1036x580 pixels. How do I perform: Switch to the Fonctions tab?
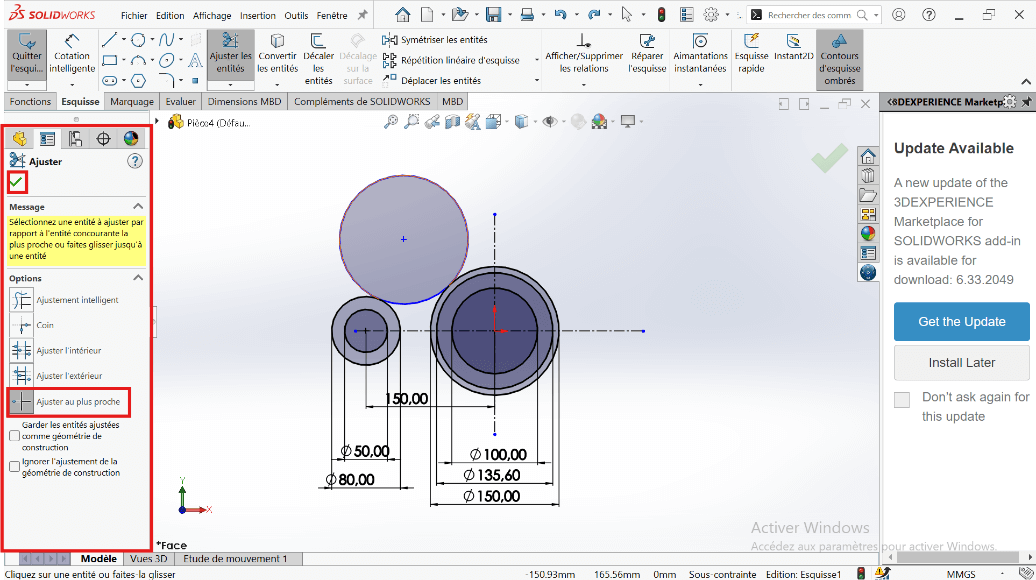[30, 102]
